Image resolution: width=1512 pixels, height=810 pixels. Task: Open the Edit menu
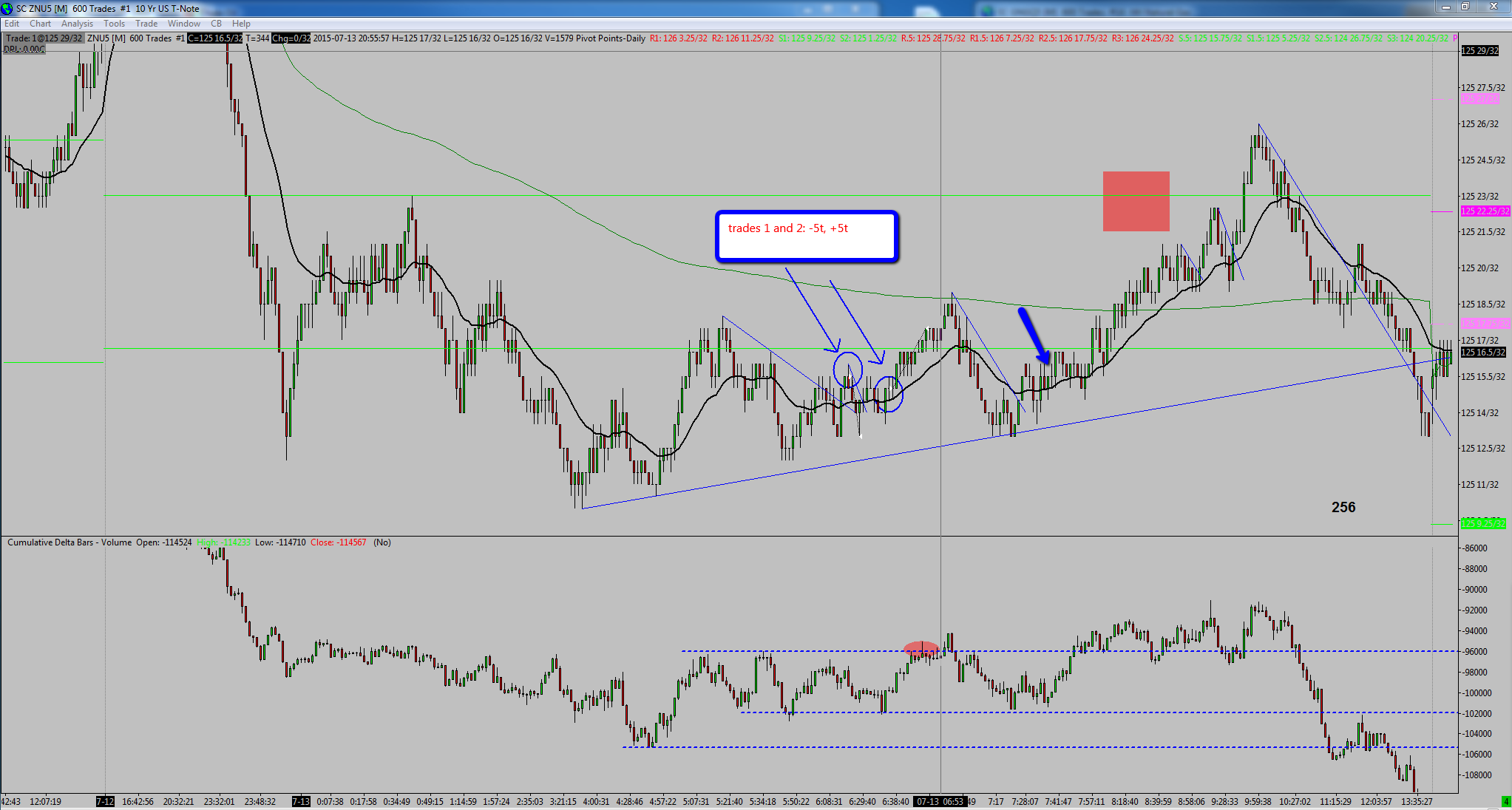pyautogui.click(x=12, y=24)
